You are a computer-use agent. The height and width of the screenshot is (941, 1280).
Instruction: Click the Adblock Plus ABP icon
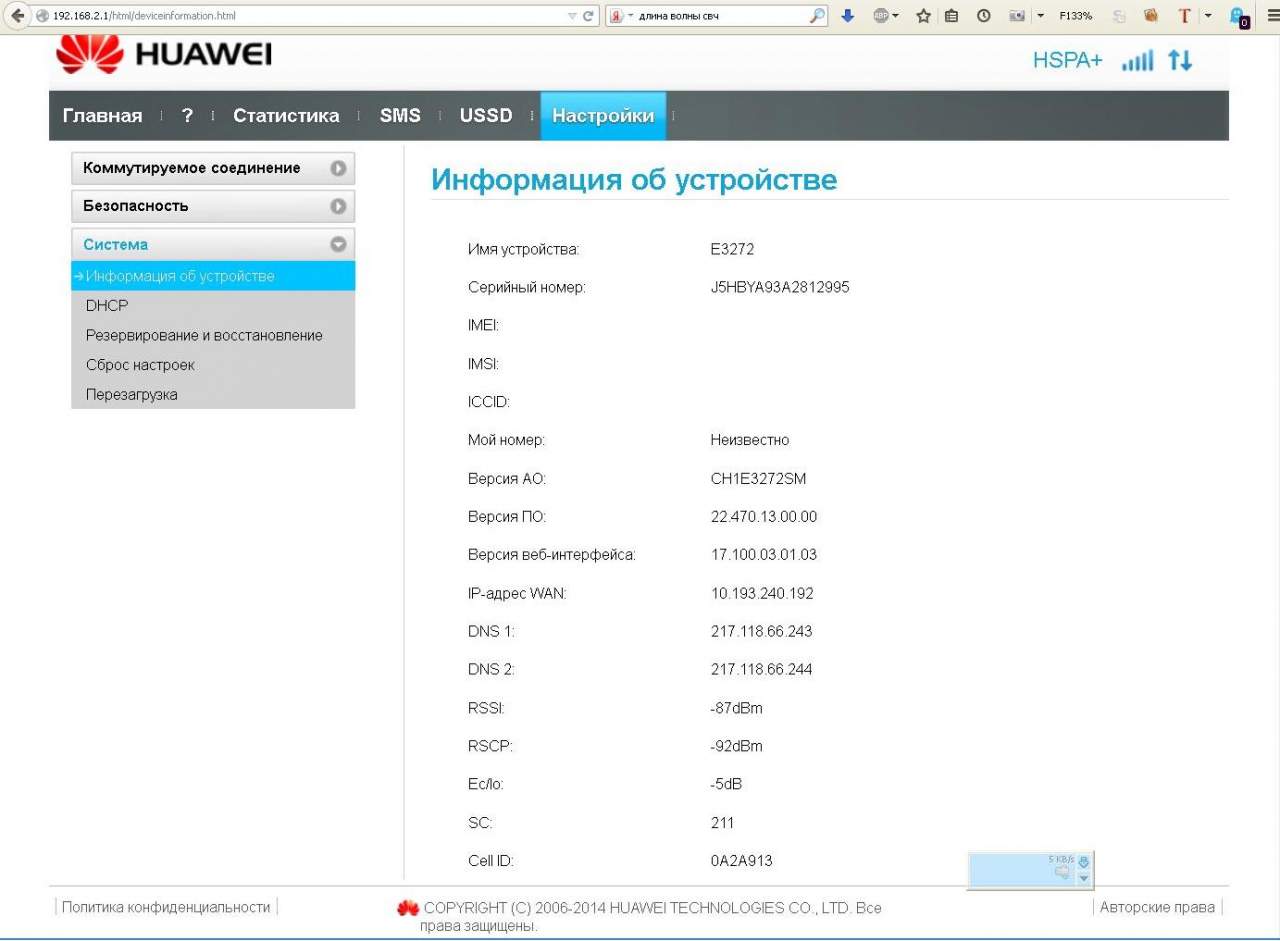[x=881, y=16]
